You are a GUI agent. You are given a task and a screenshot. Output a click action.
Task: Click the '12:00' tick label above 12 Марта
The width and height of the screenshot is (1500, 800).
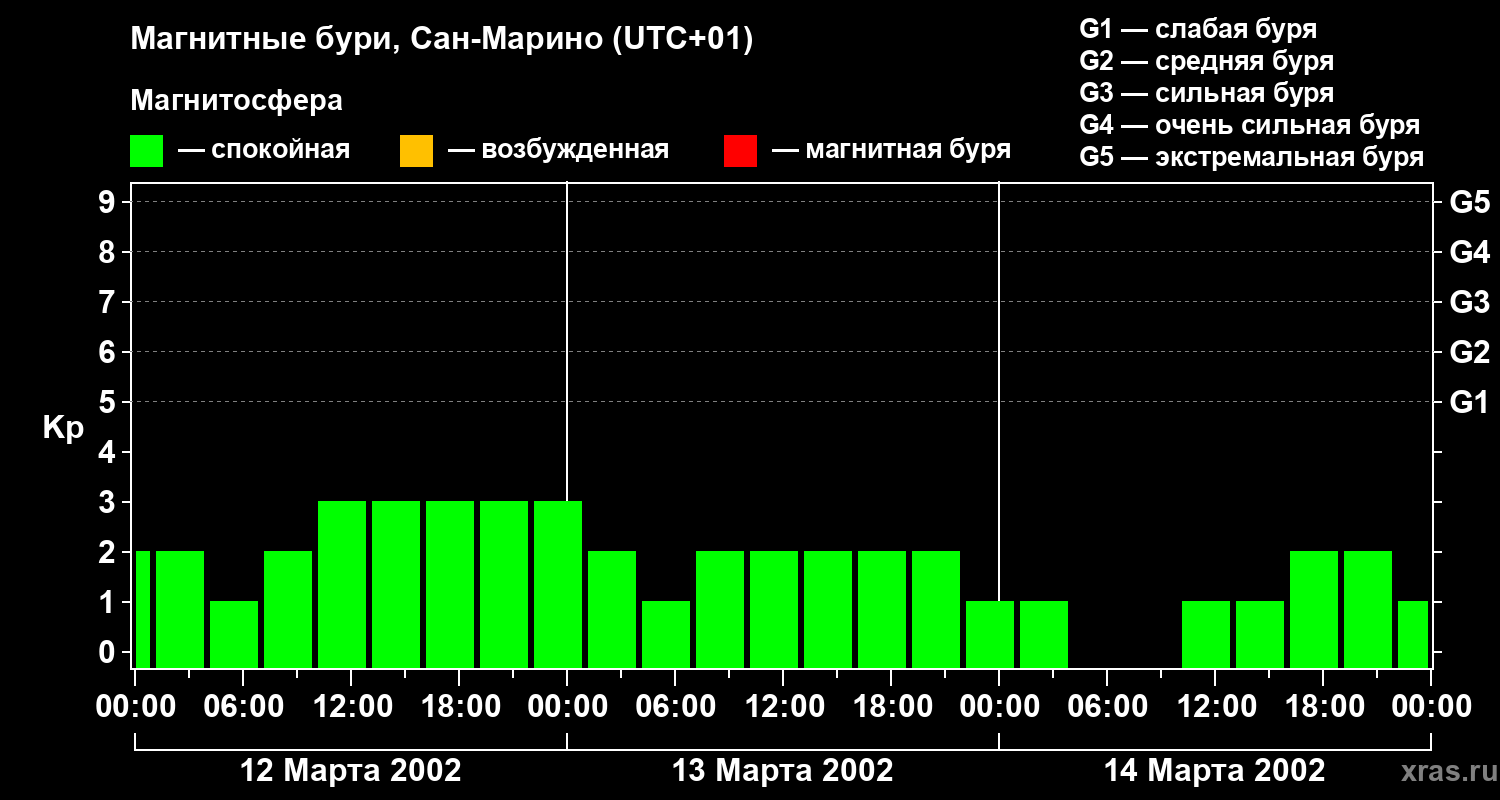click(x=351, y=707)
